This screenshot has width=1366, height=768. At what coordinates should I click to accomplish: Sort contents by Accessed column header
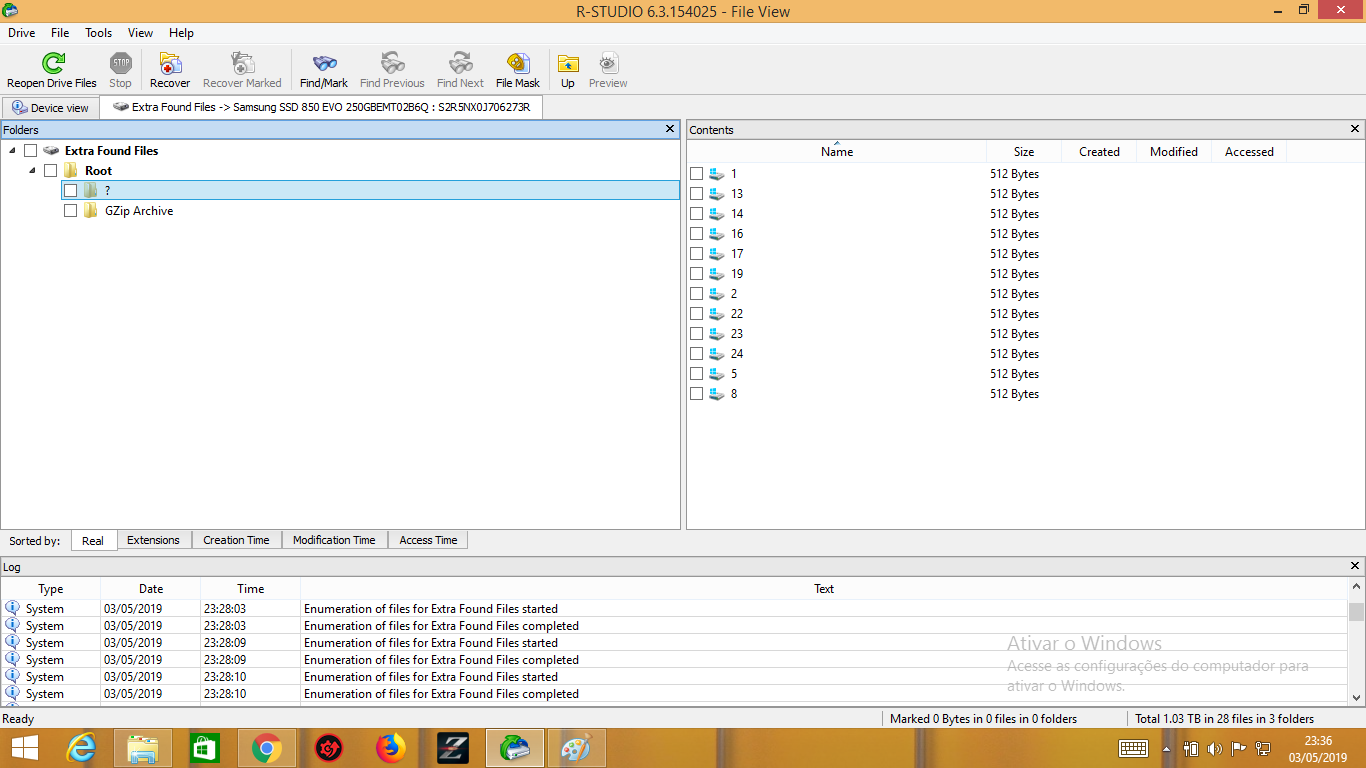pyautogui.click(x=1249, y=152)
